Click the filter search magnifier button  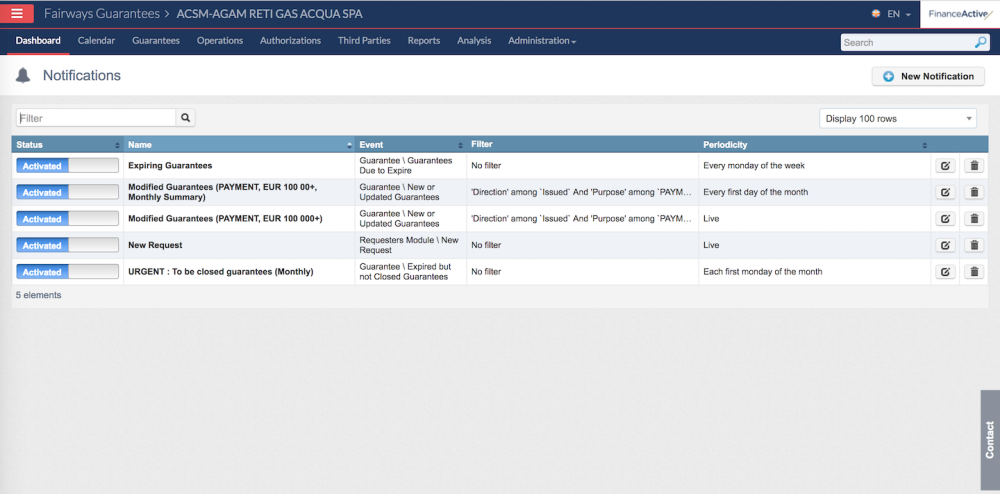click(186, 118)
